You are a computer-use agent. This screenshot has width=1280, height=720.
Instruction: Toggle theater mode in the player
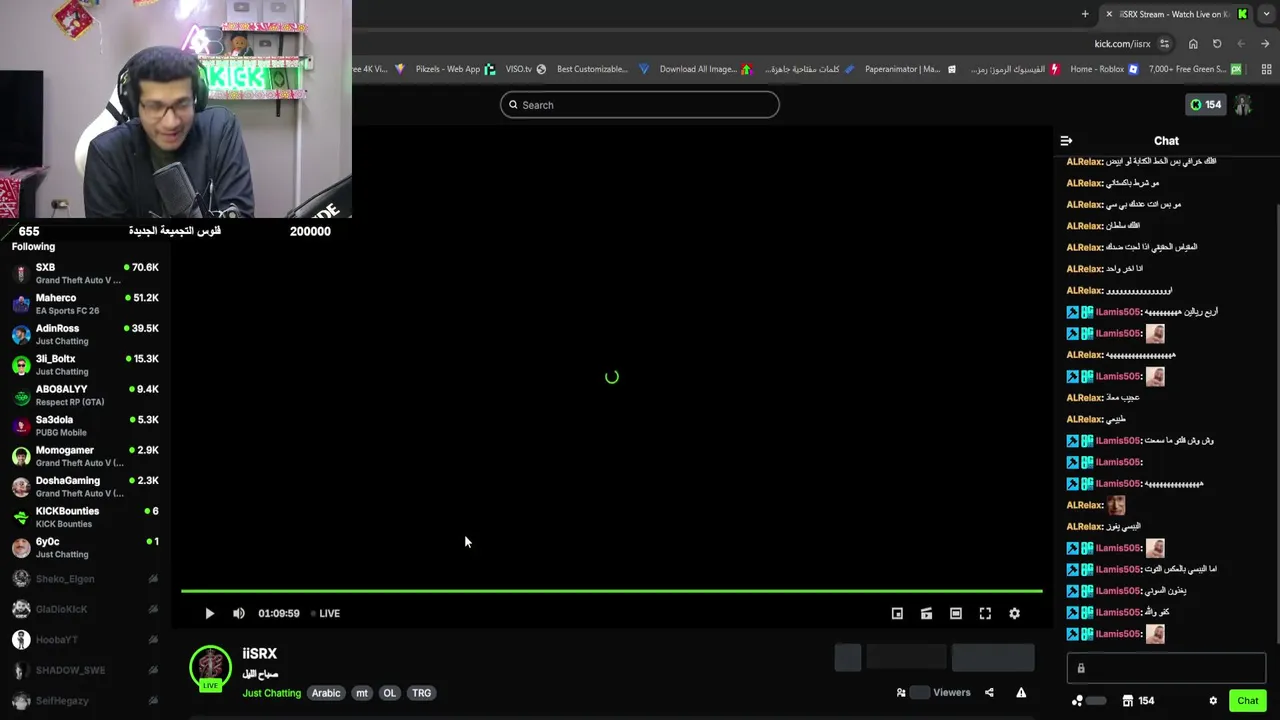pos(956,613)
